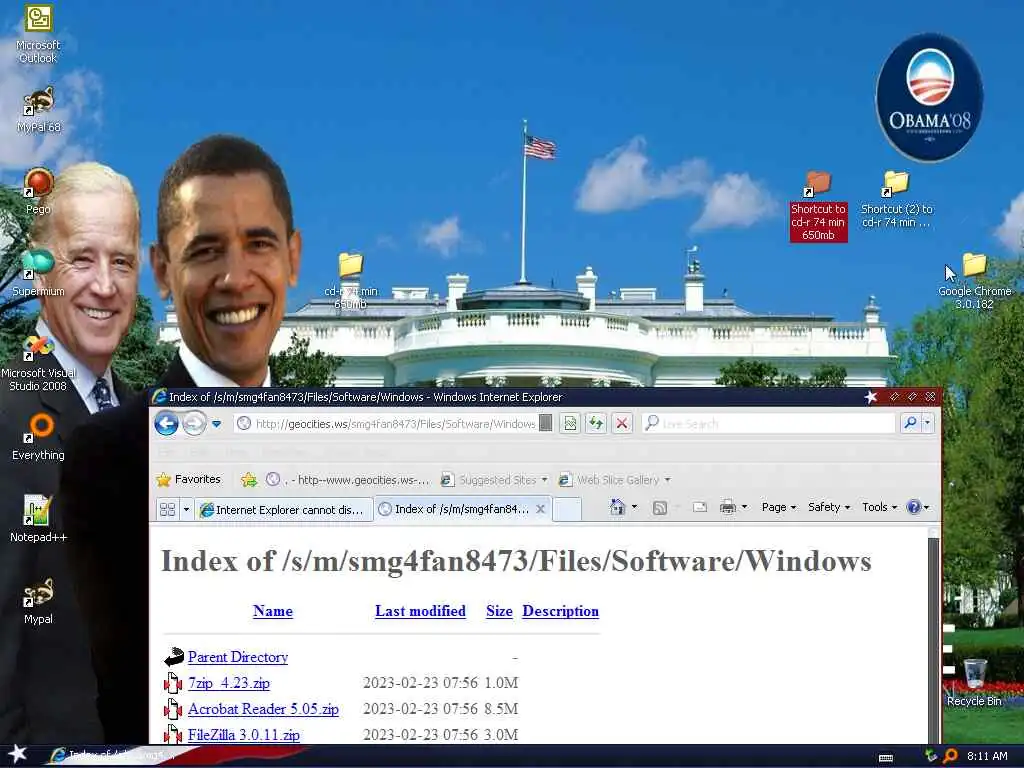Open the Web Slice Gallery dropdown
This screenshot has height=768, width=1024.
tap(615, 480)
